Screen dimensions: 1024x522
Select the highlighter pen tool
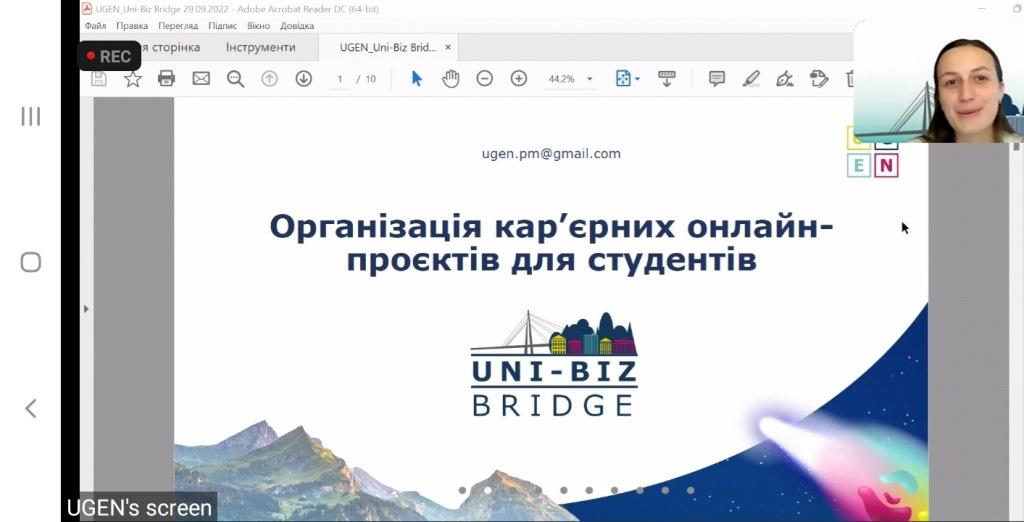click(x=751, y=79)
